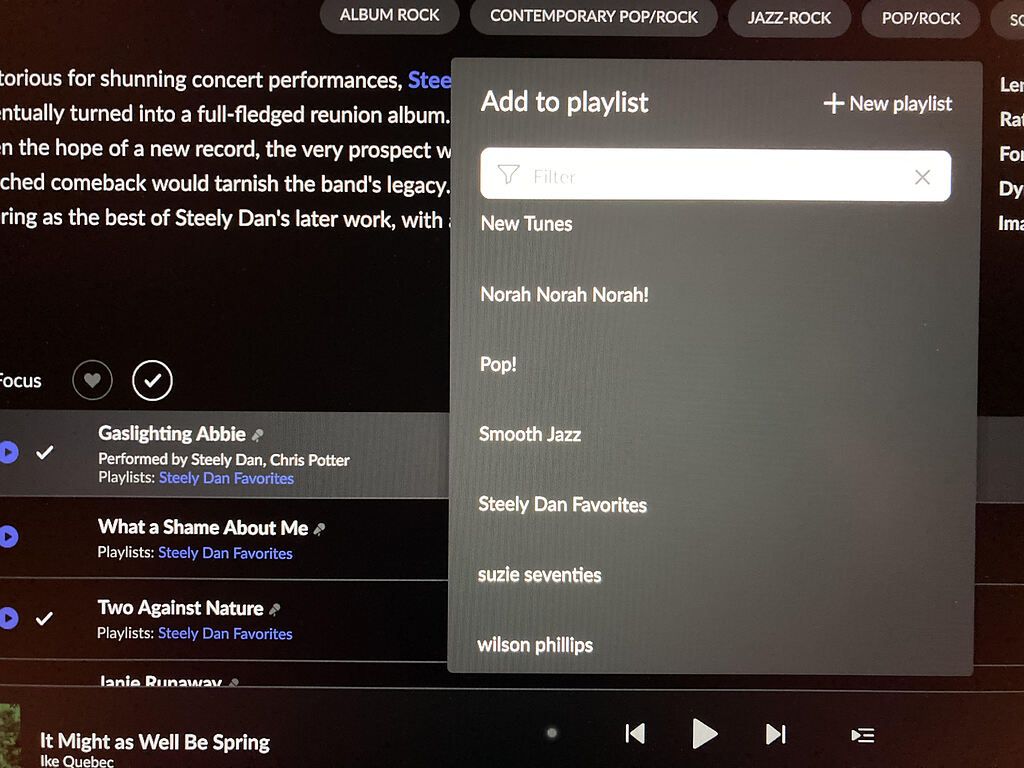Select the ALBUM ROCK genre tab
1024x768 pixels.
388,16
